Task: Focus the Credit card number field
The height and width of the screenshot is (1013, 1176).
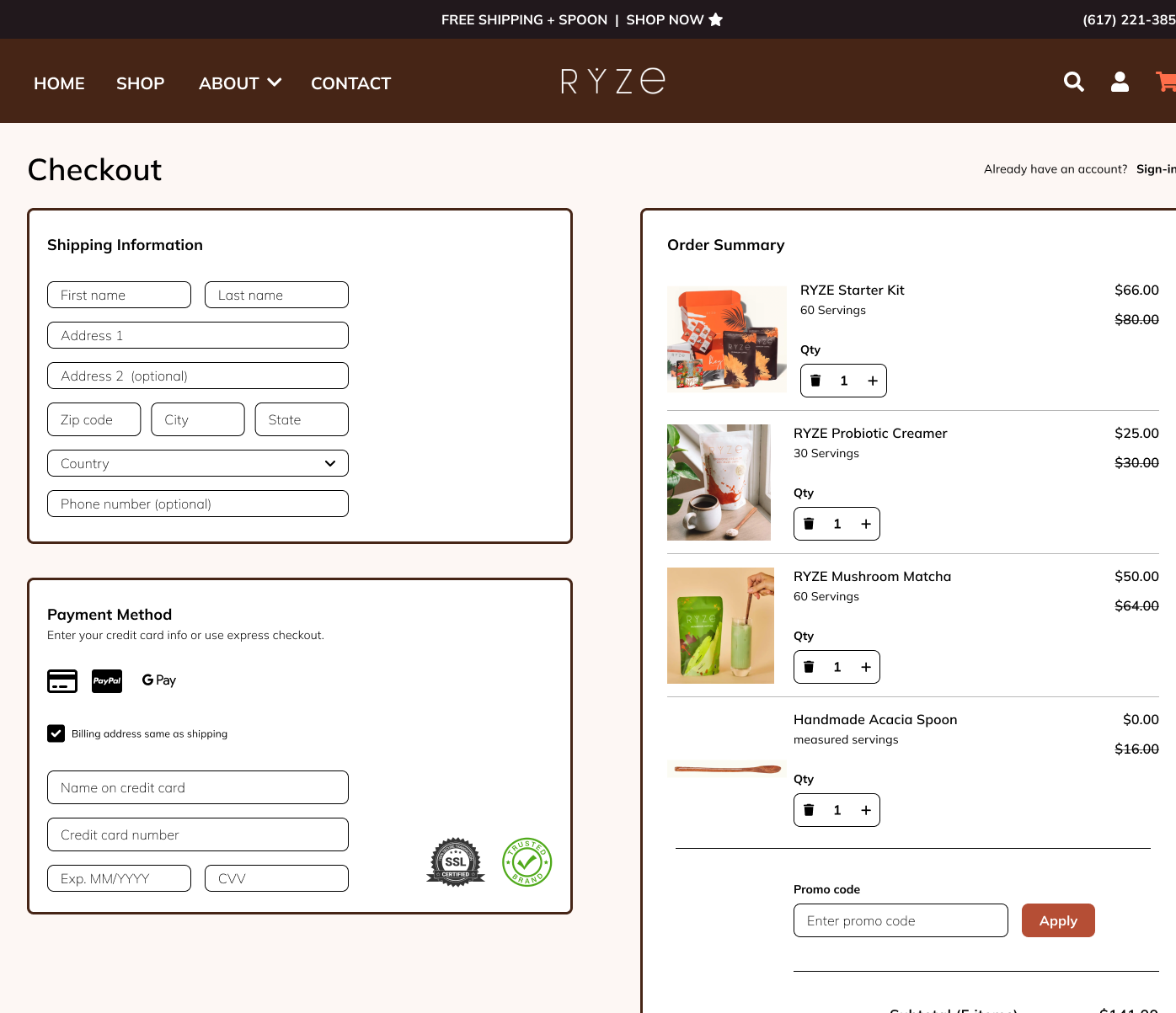Action: [x=198, y=834]
